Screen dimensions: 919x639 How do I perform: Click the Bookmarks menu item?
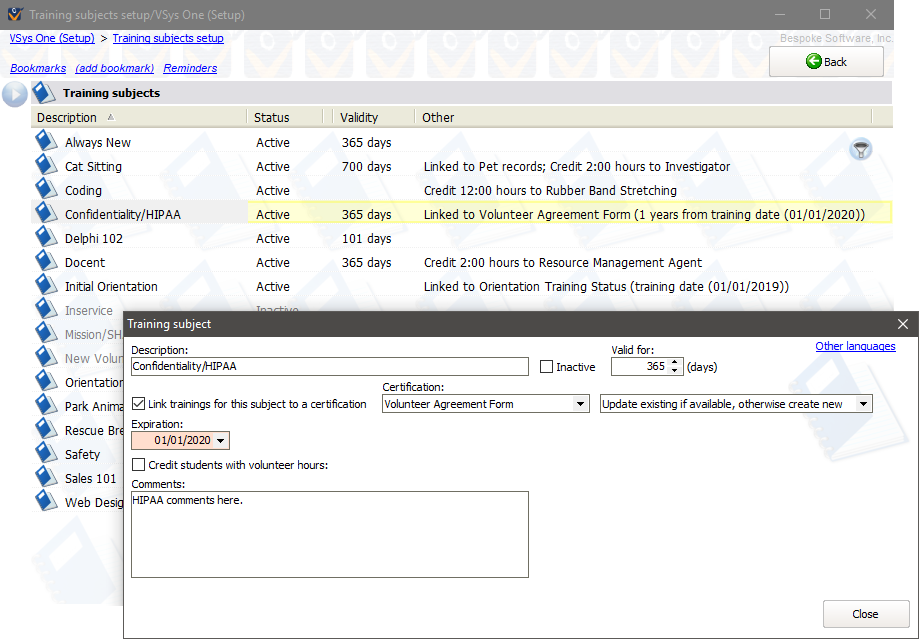tap(37, 68)
